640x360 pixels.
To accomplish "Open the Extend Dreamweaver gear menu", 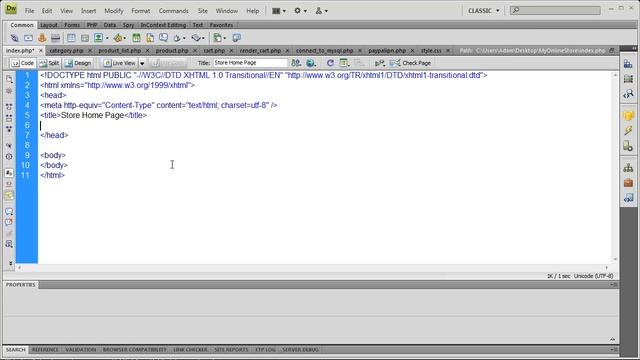I will 300,11.
